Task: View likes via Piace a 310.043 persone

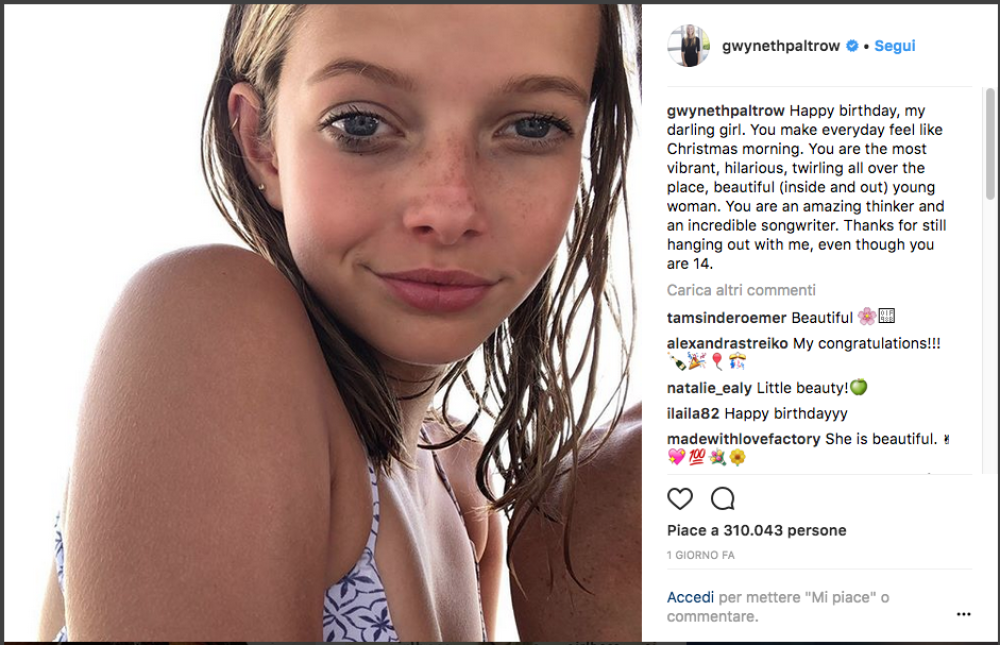Action: pyautogui.click(x=756, y=530)
